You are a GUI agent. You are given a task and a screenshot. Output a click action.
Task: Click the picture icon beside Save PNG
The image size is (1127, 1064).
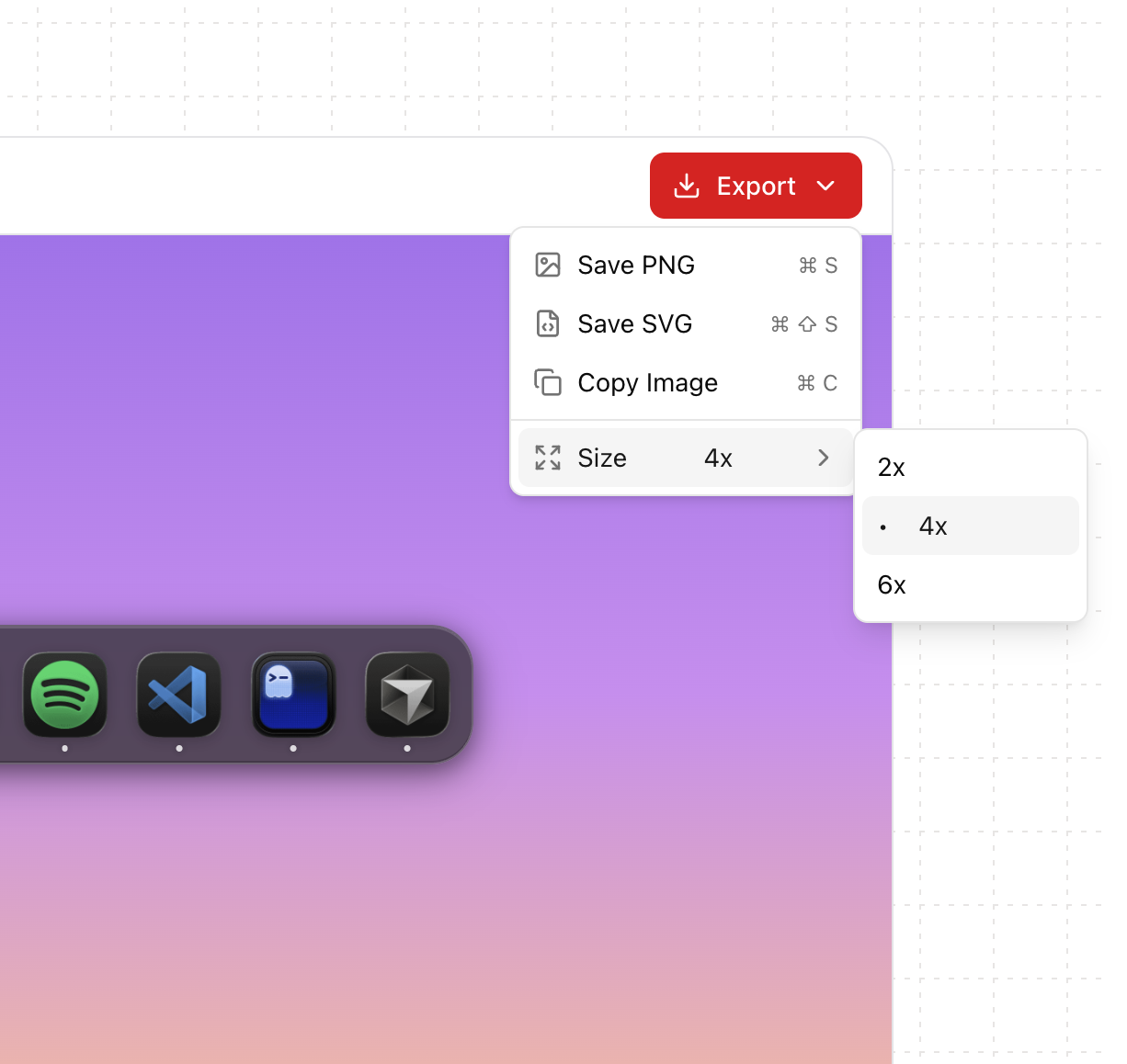(548, 265)
